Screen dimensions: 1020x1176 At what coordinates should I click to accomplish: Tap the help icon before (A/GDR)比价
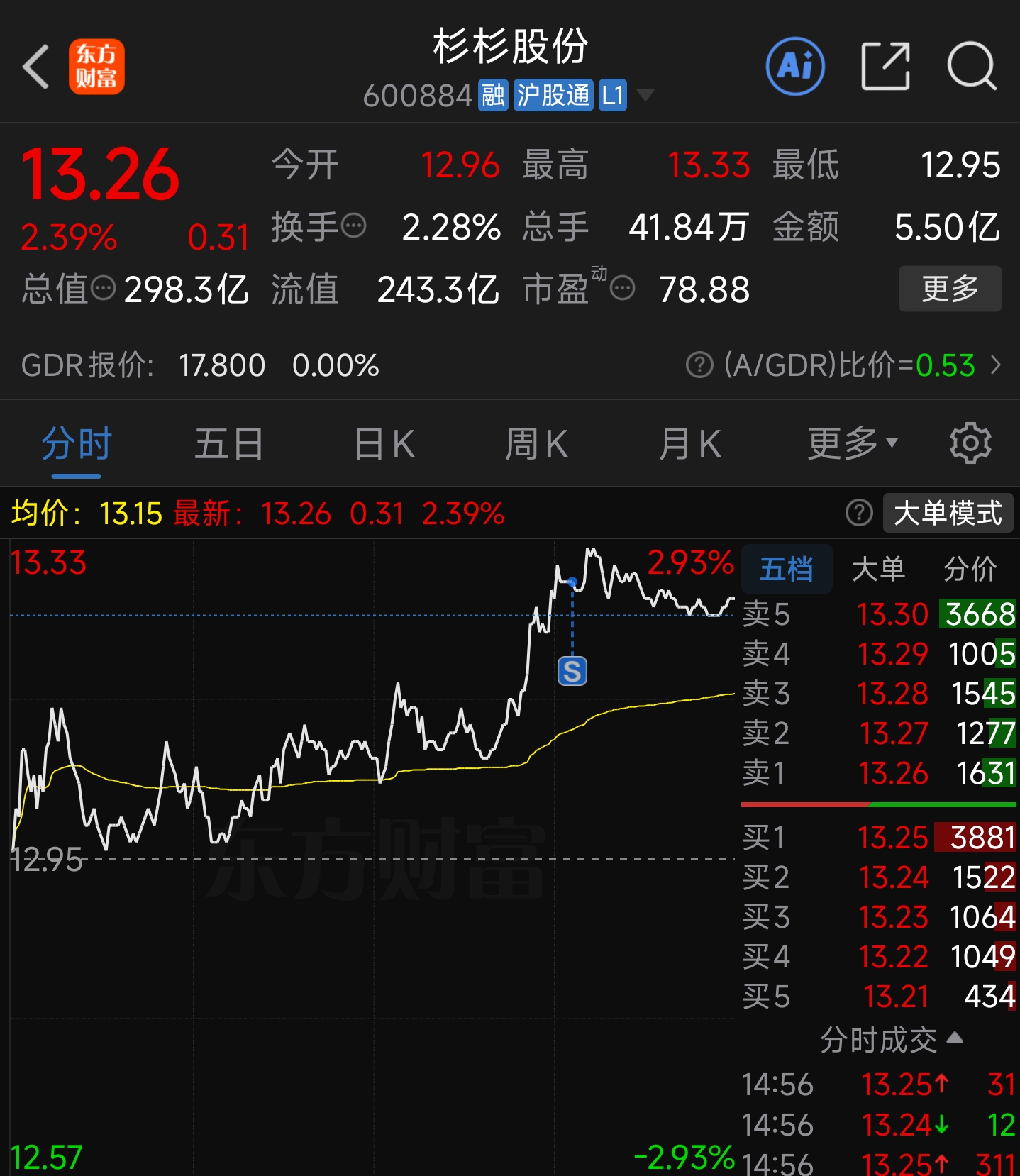[x=699, y=365]
